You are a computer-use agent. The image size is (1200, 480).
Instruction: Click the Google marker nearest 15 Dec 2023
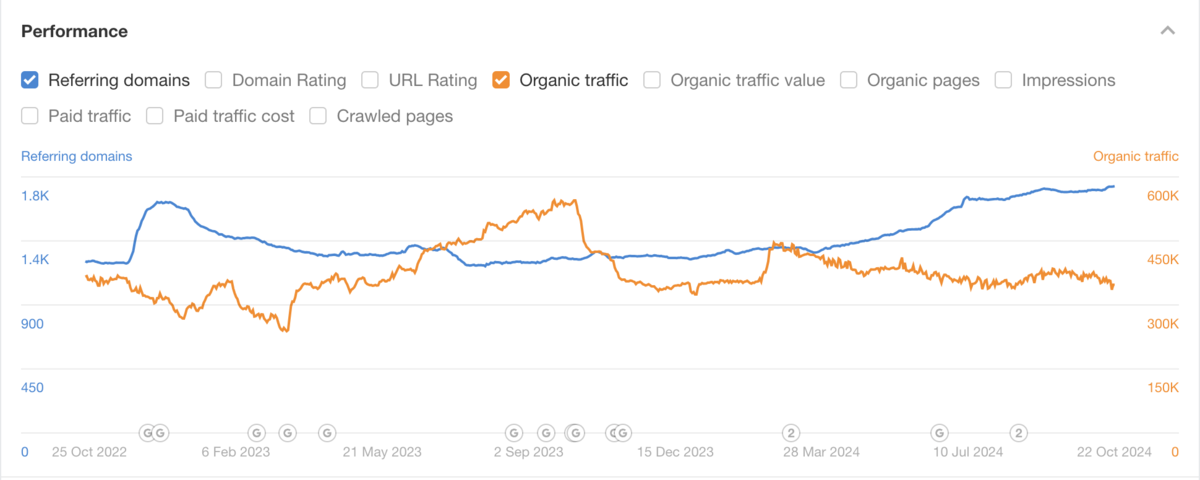click(x=622, y=433)
